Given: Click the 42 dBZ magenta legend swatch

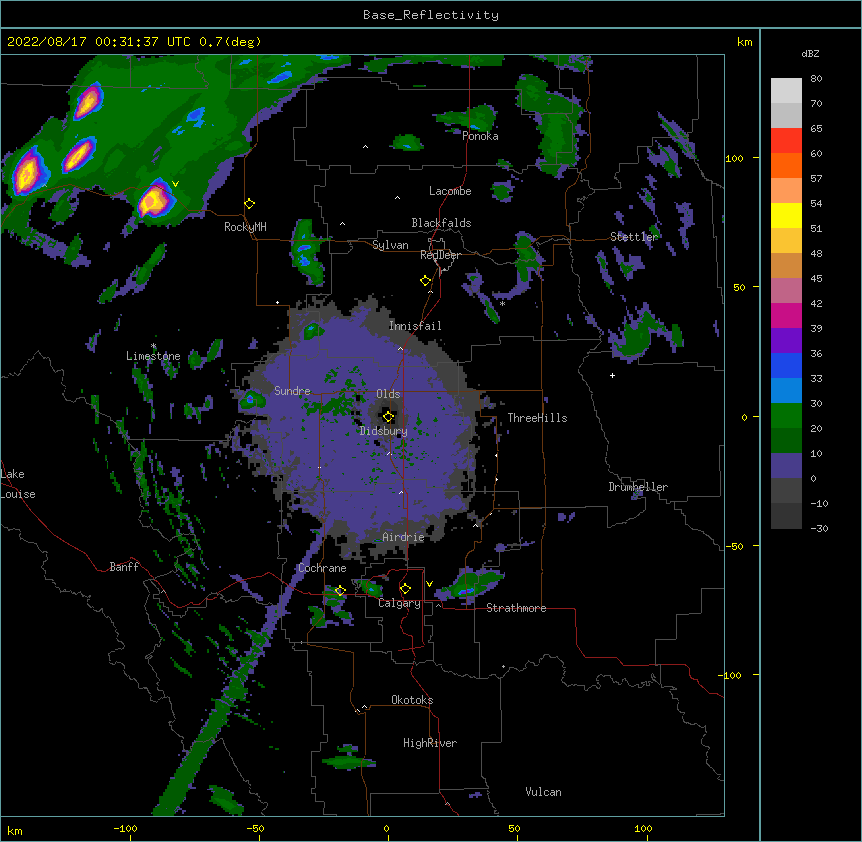Looking at the screenshot, I should click(786, 315).
